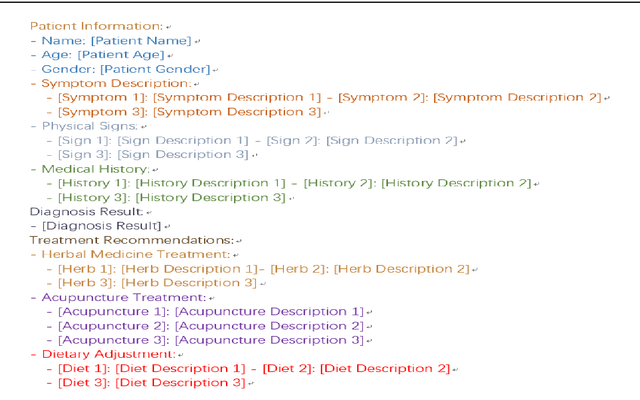Click the Patient Information heading
Image resolution: width=640 pixels, height=400 pixels.
96,26
